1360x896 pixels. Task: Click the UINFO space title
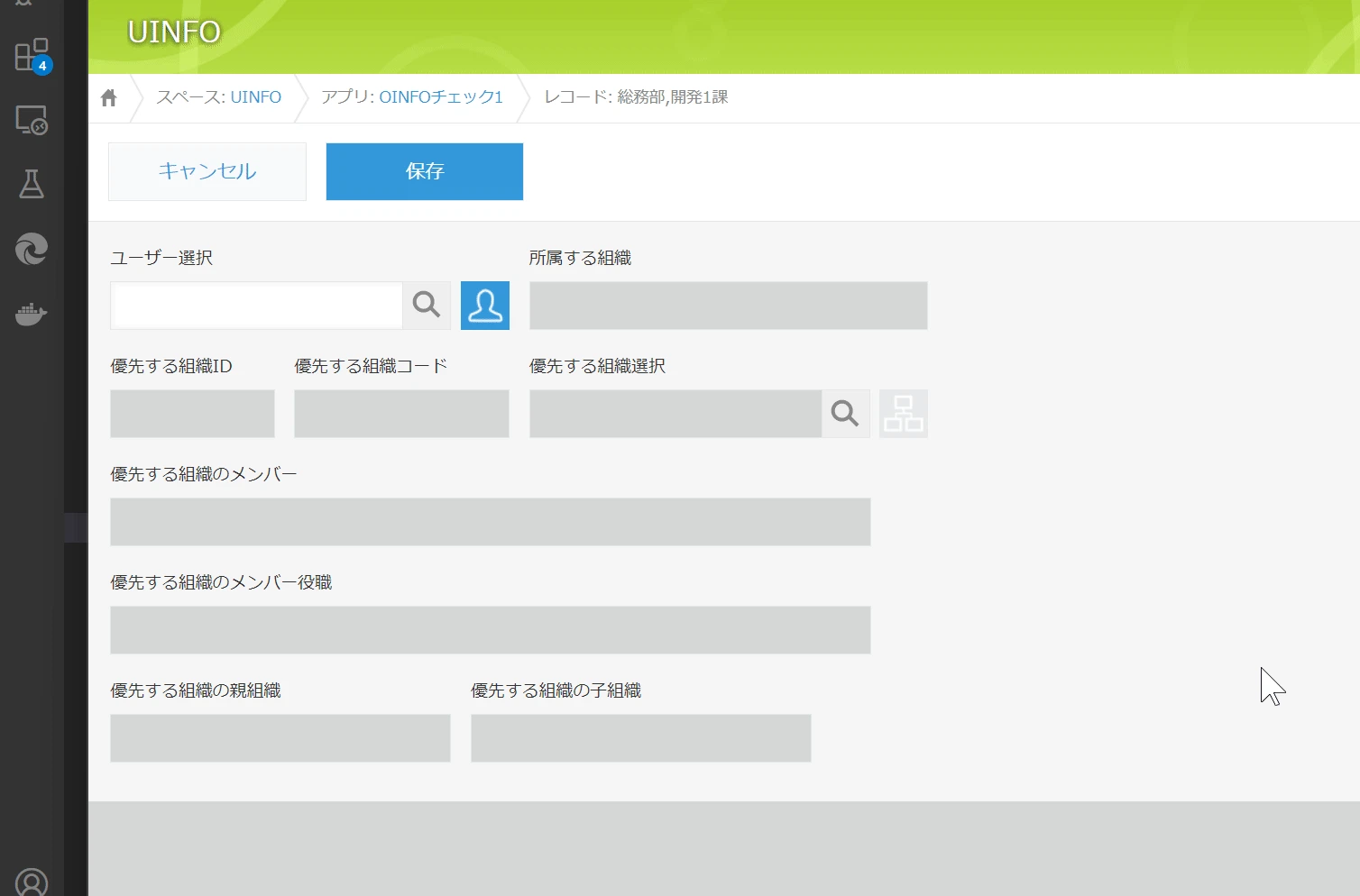174,32
